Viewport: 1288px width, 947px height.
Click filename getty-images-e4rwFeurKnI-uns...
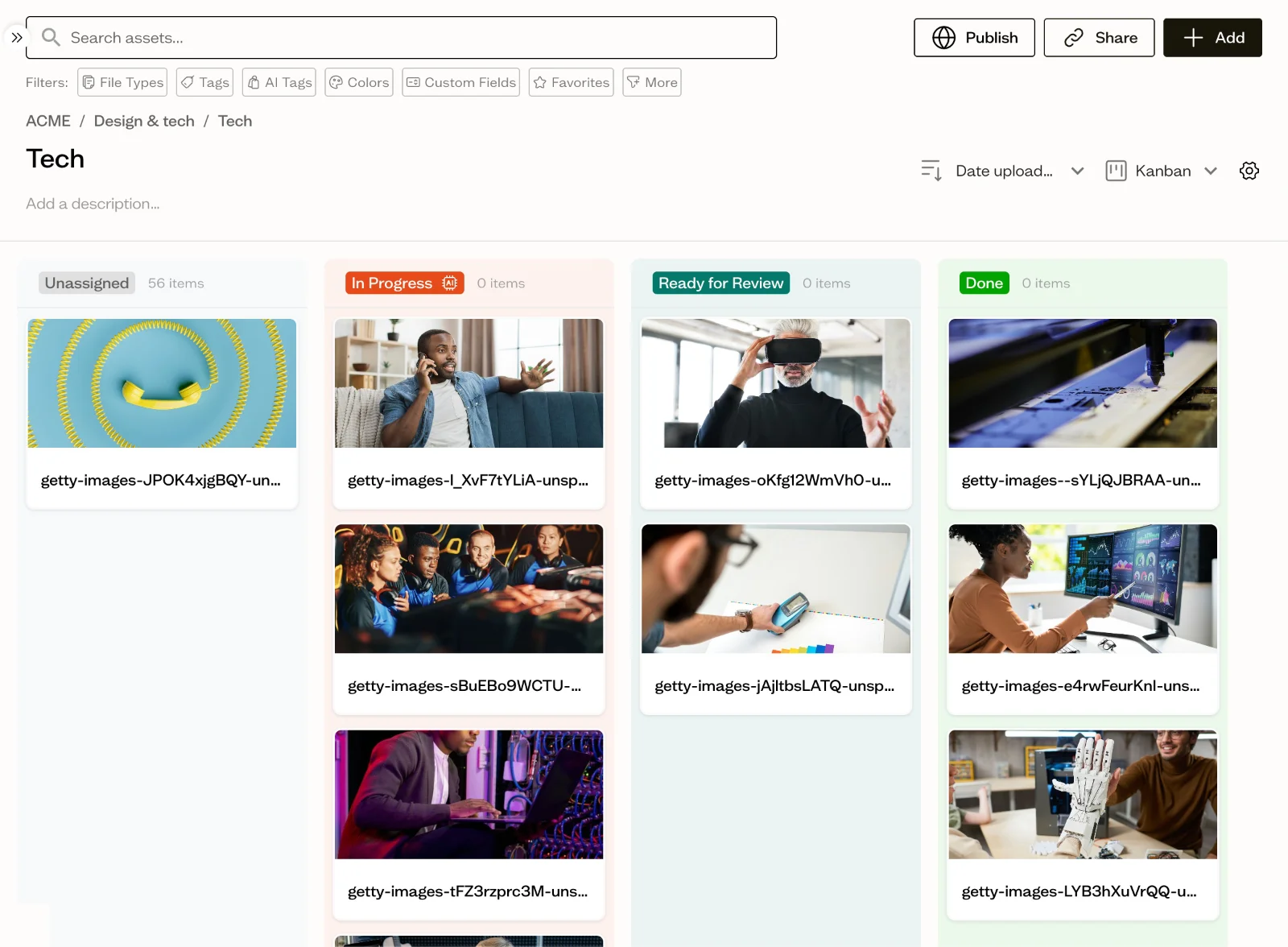pos(1080,686)
